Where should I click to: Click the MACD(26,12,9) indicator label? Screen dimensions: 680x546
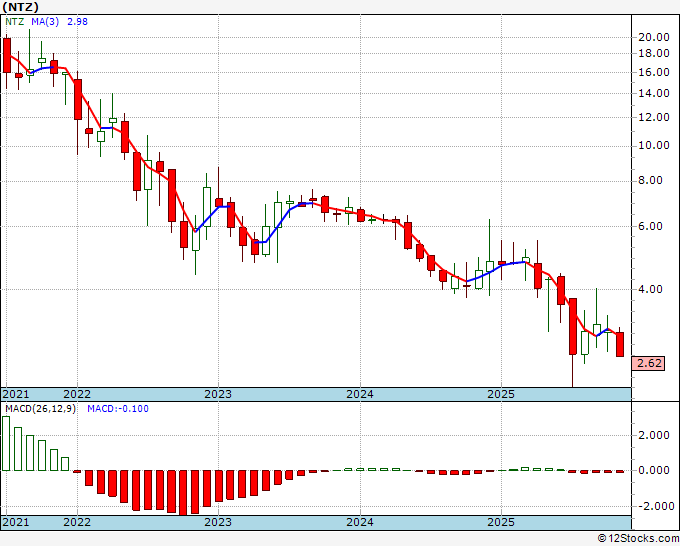(40, 409)
